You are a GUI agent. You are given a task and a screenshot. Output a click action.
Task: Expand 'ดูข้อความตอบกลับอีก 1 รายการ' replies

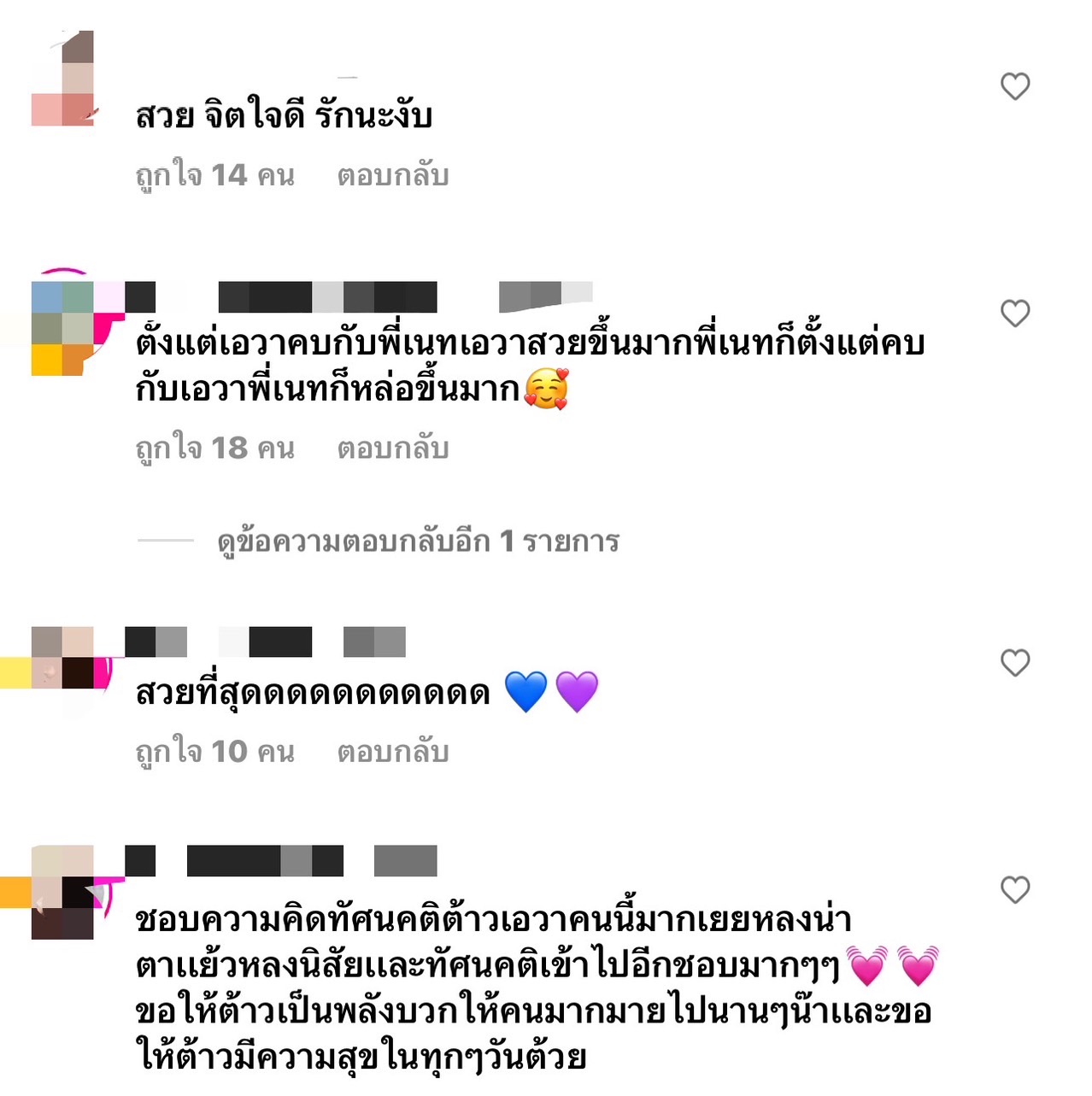418,541
